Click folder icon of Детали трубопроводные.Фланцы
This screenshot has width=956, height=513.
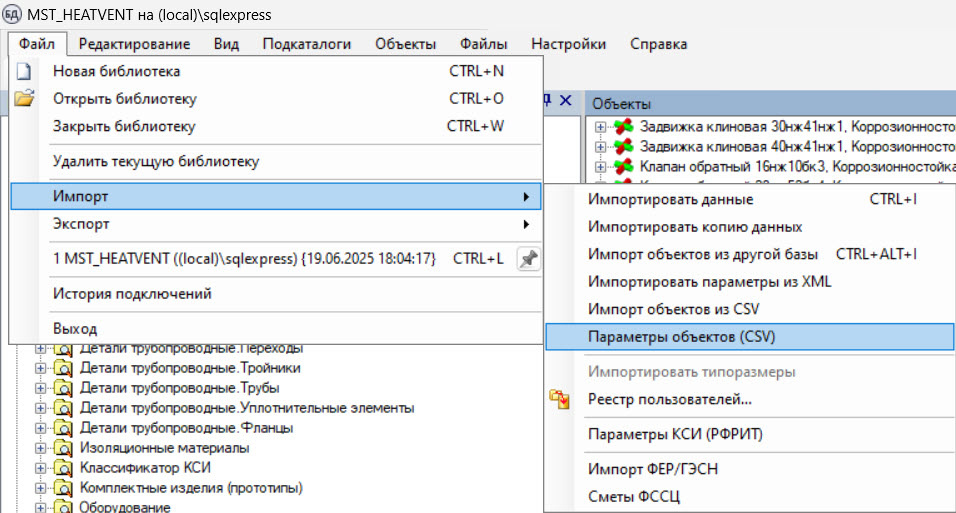click(x=63, y=428)
